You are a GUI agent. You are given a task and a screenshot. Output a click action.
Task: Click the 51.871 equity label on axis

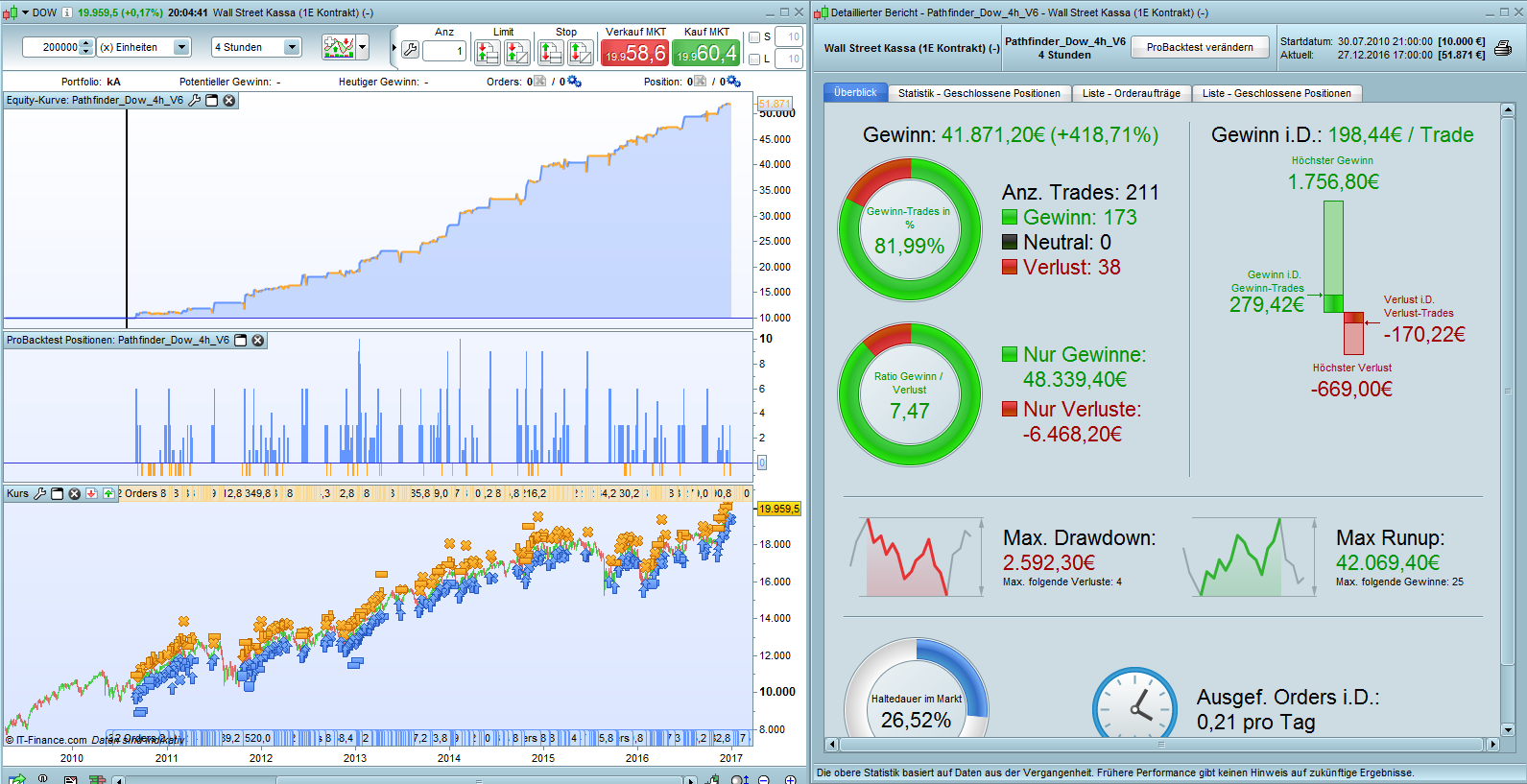click(x=775, y=104)
